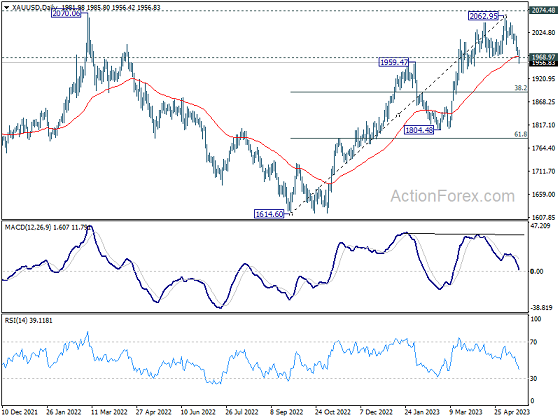This screenshot has height=420, width=560.
Task: Click the MACD 0.00 zero-line label
Action: [536, 272]
